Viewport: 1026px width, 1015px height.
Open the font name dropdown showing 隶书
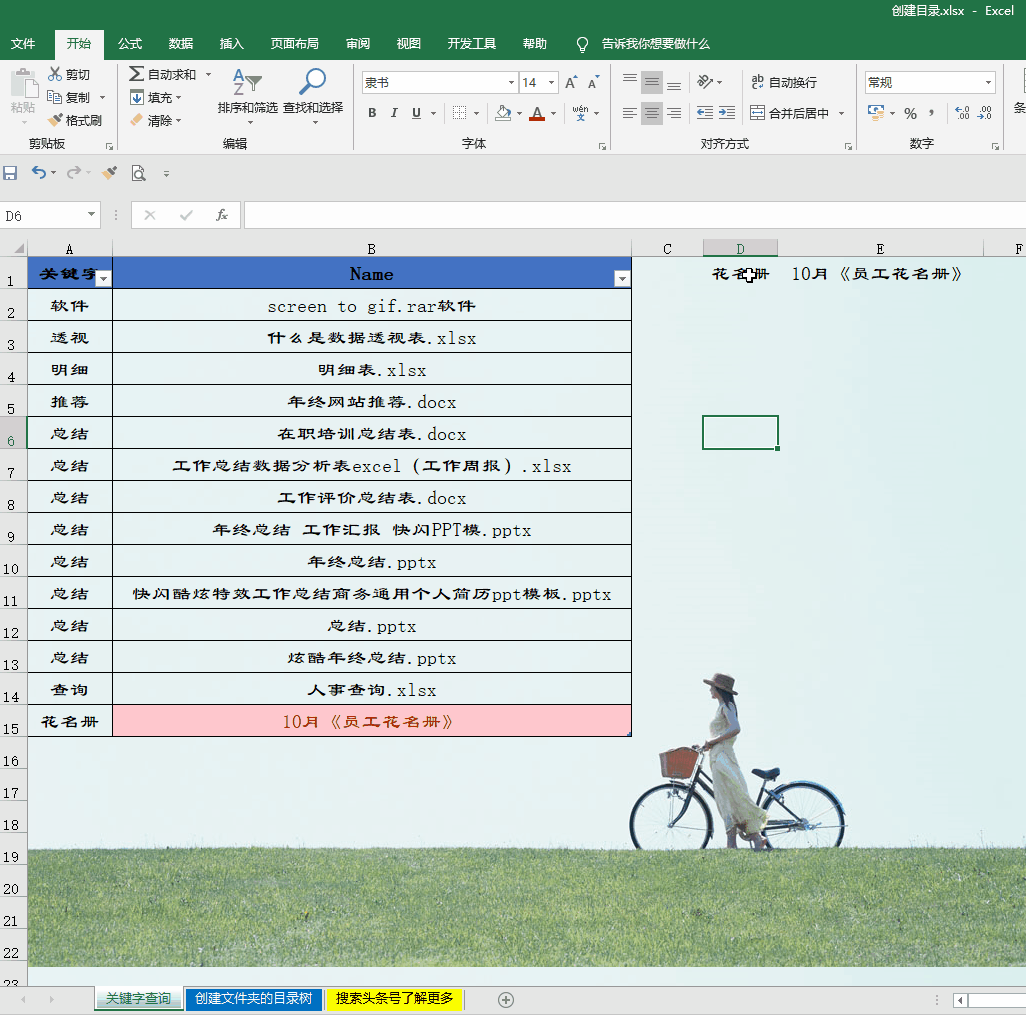tap(510, 81)
